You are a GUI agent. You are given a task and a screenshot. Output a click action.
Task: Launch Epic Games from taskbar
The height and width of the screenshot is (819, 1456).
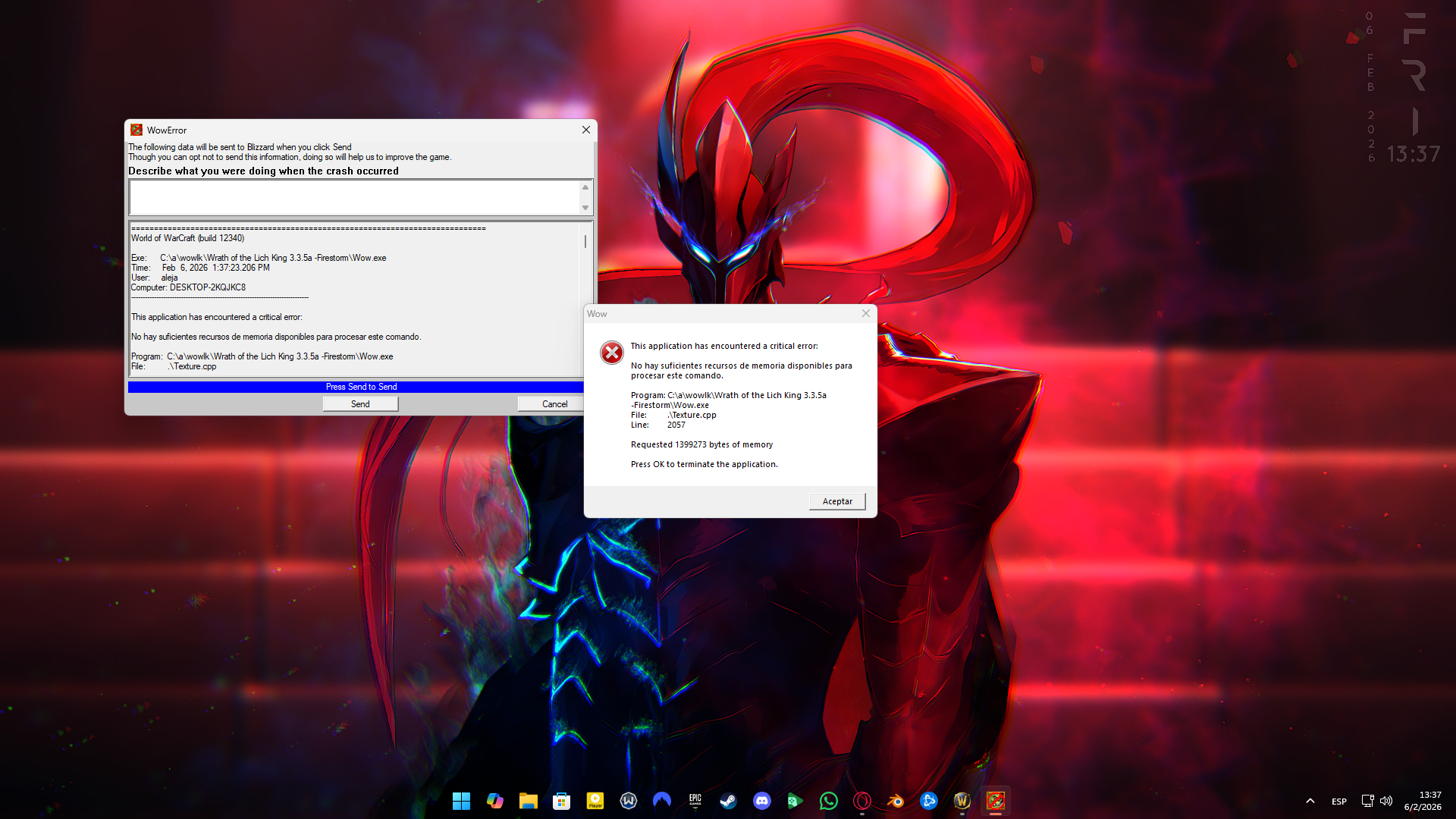pyautogui.click(x=695, y=801)
